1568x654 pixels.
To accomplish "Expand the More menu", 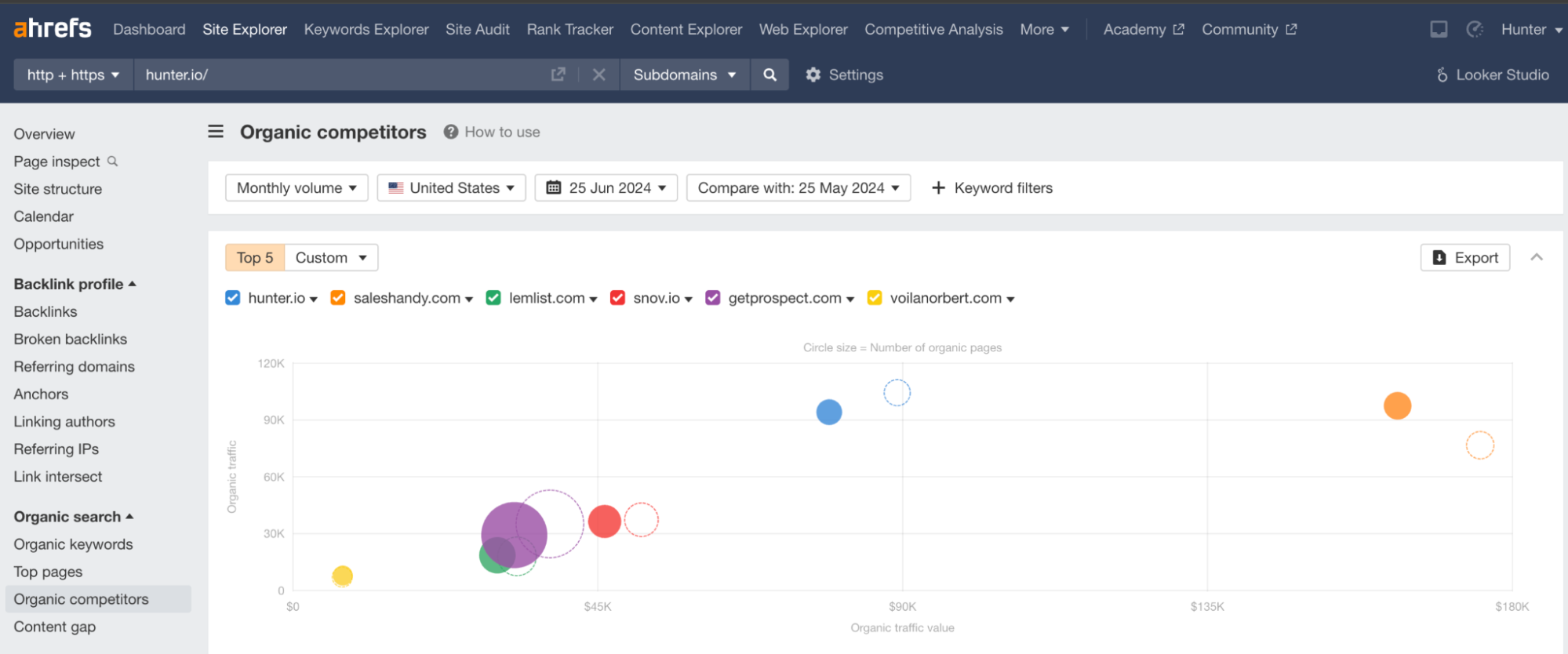I will pos(1044,29).
